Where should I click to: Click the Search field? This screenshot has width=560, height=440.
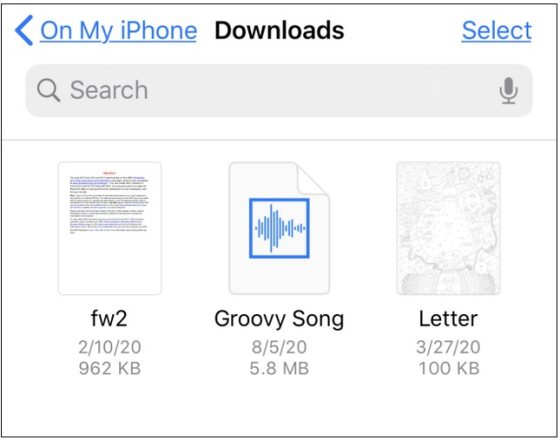[x=279, y=90]
